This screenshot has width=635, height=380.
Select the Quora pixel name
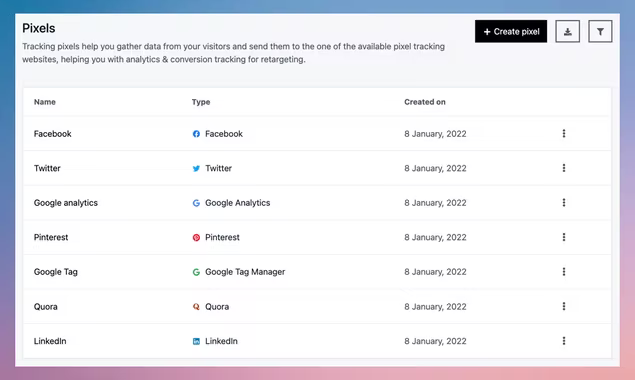pyautogui.click(x=45, y=307)
